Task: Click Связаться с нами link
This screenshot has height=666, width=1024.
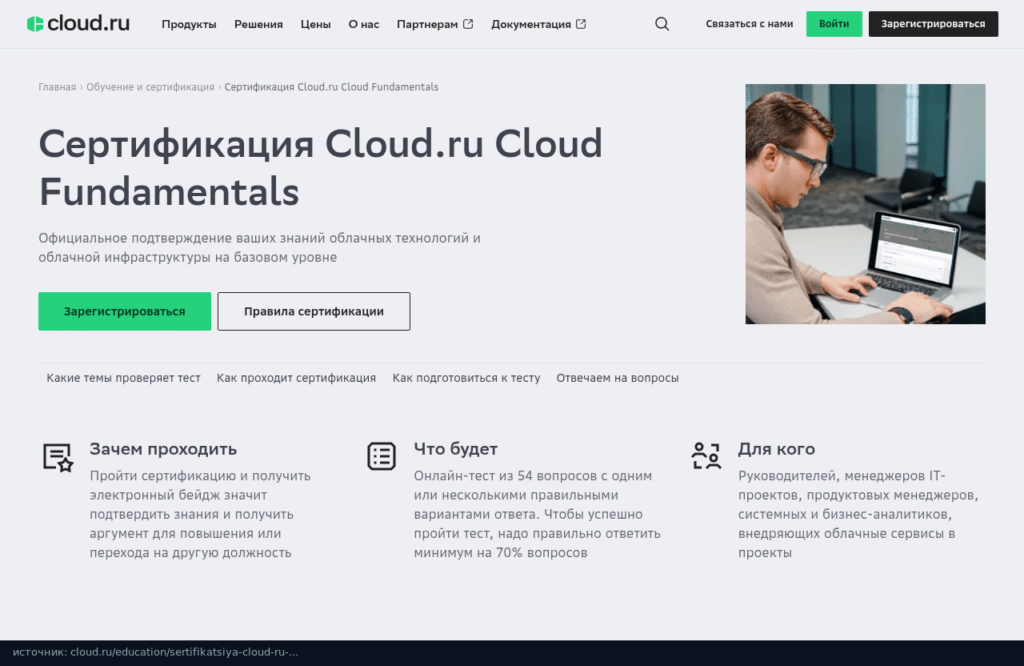Action: pyautogui.click(x=749, y=24)
